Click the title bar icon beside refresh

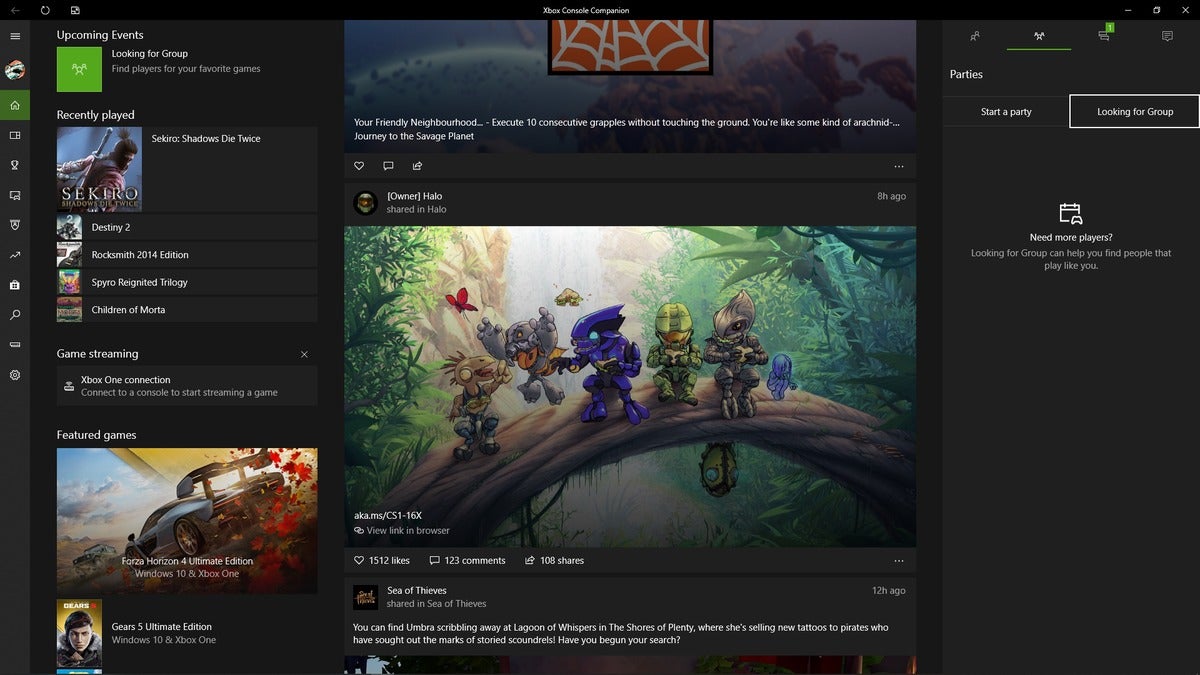(x=75, y=10)
